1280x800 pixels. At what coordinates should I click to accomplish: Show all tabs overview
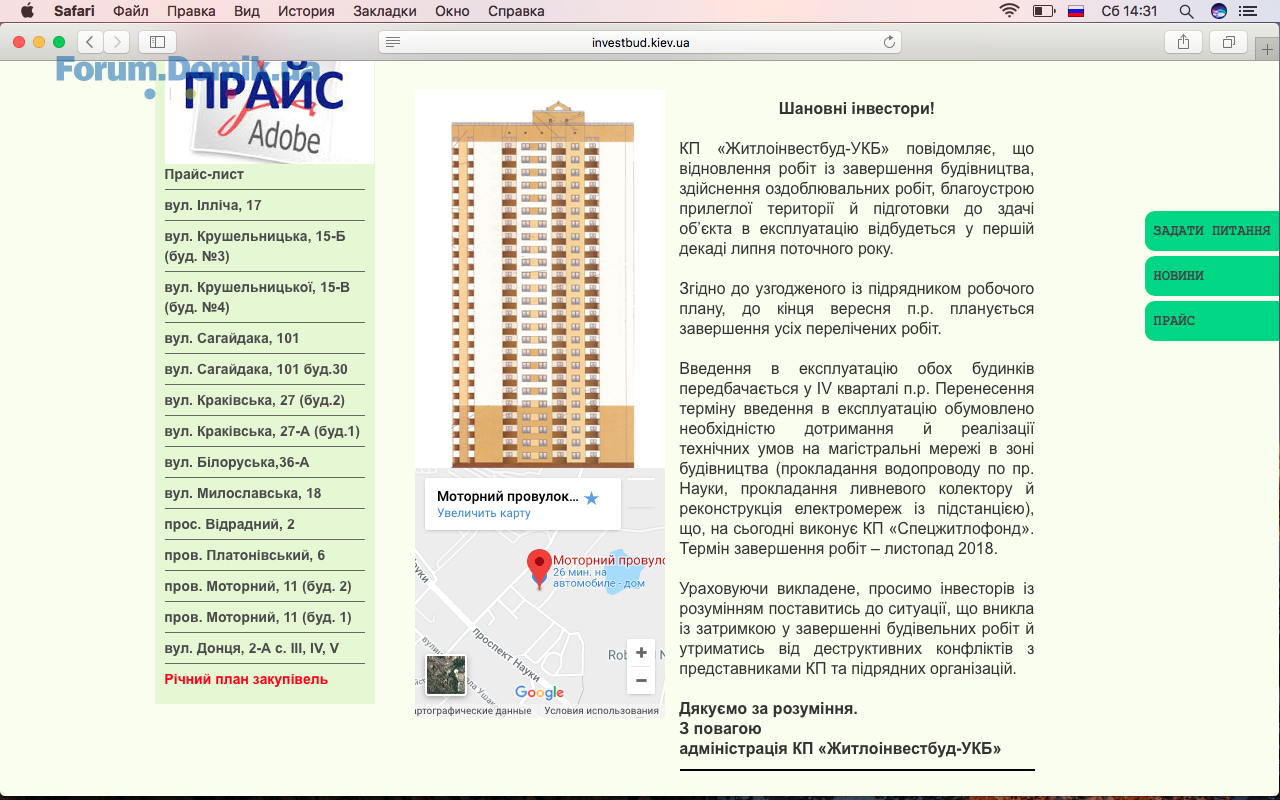[1228, 42]
